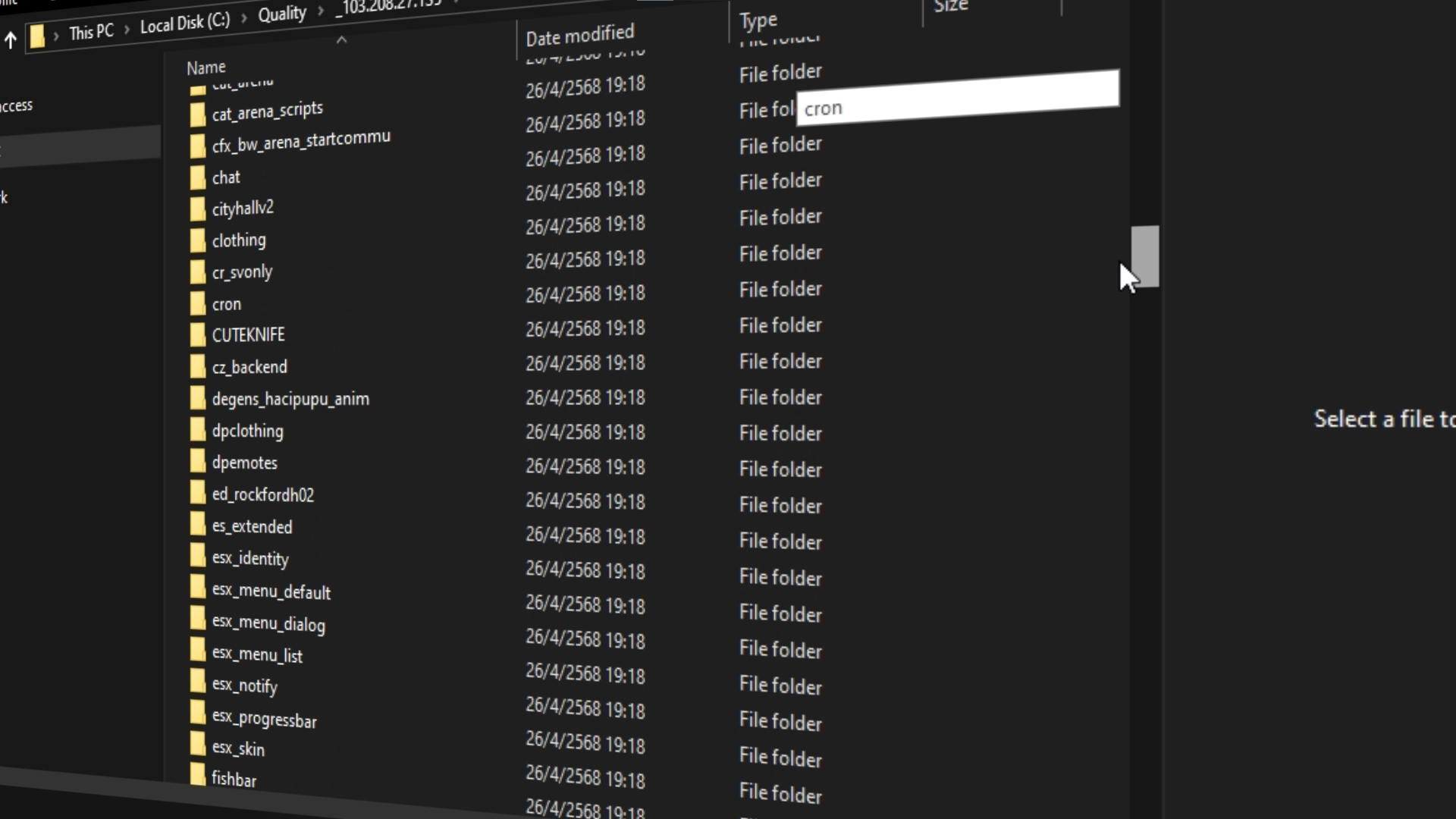Navigate to Quality breadcrumb
Viewport: 1456px width, 819px height.
click(281, 14)
